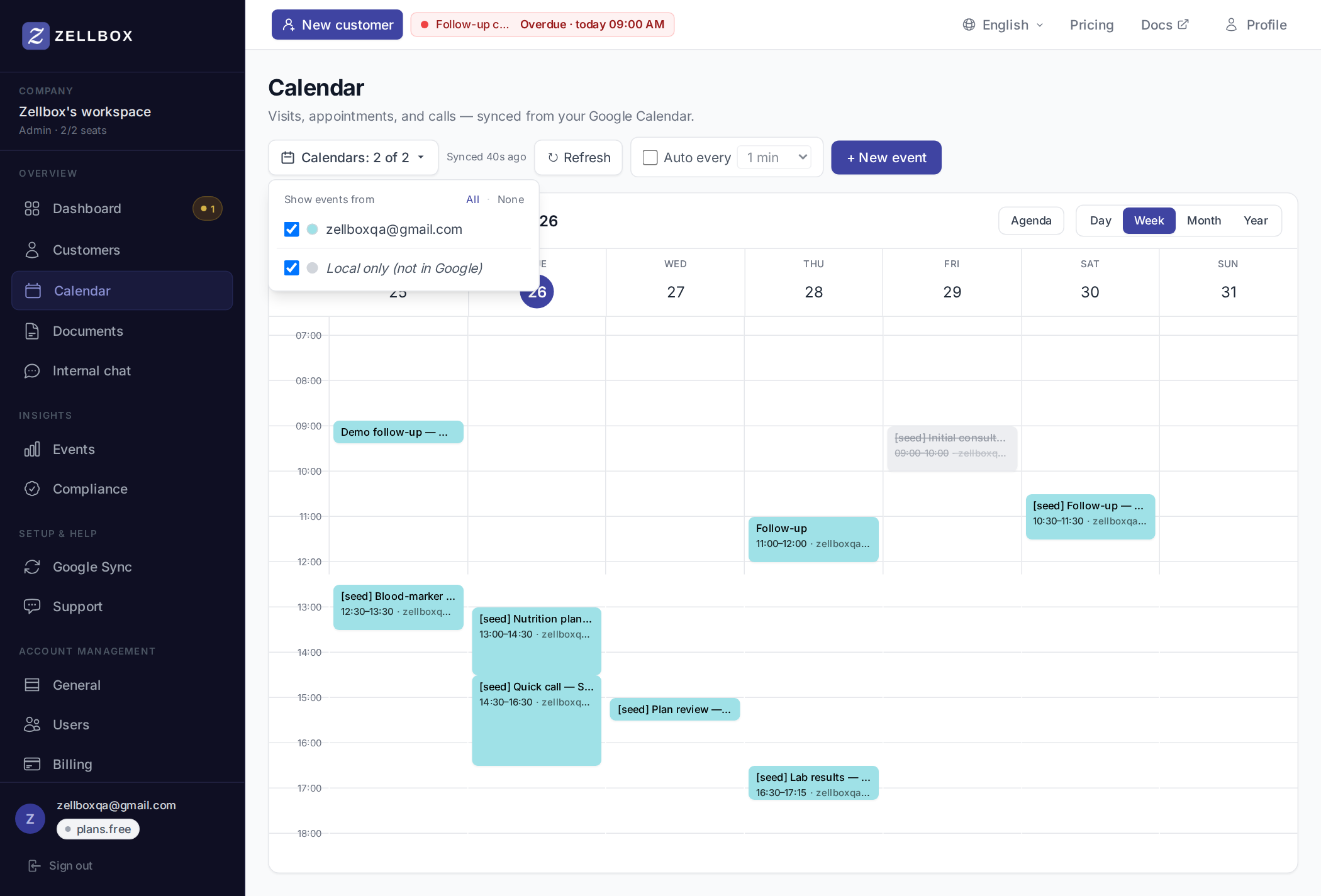Viewport: 1321px width, 896px height.
Task: Click the Zellbox logo icon
Action: 36,36
